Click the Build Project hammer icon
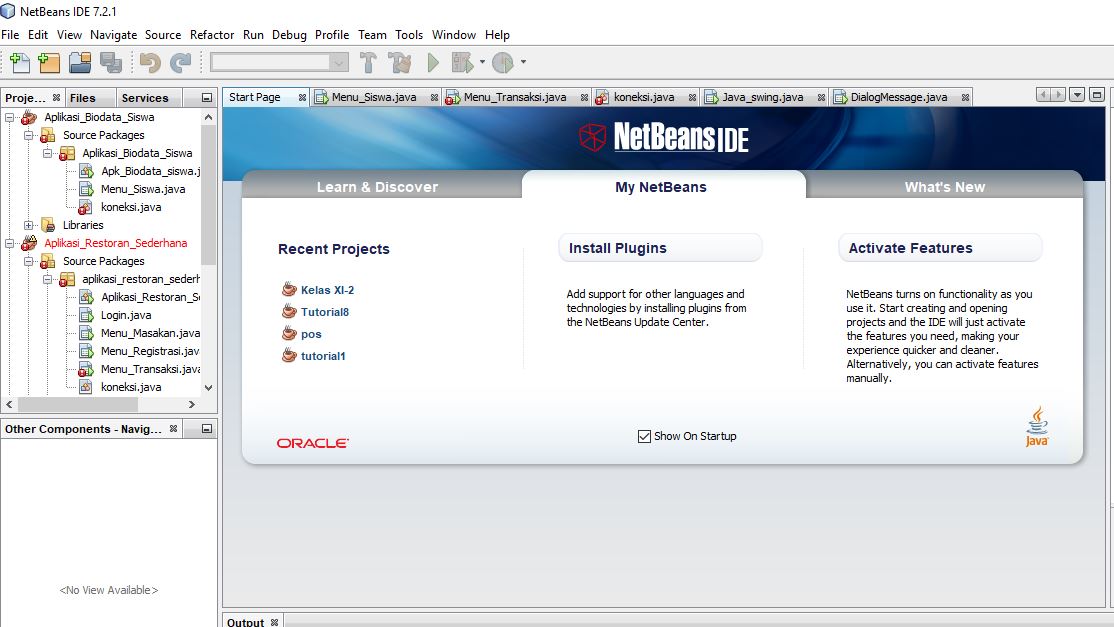This screenshot has width=1114, height=627. point(368,62)
